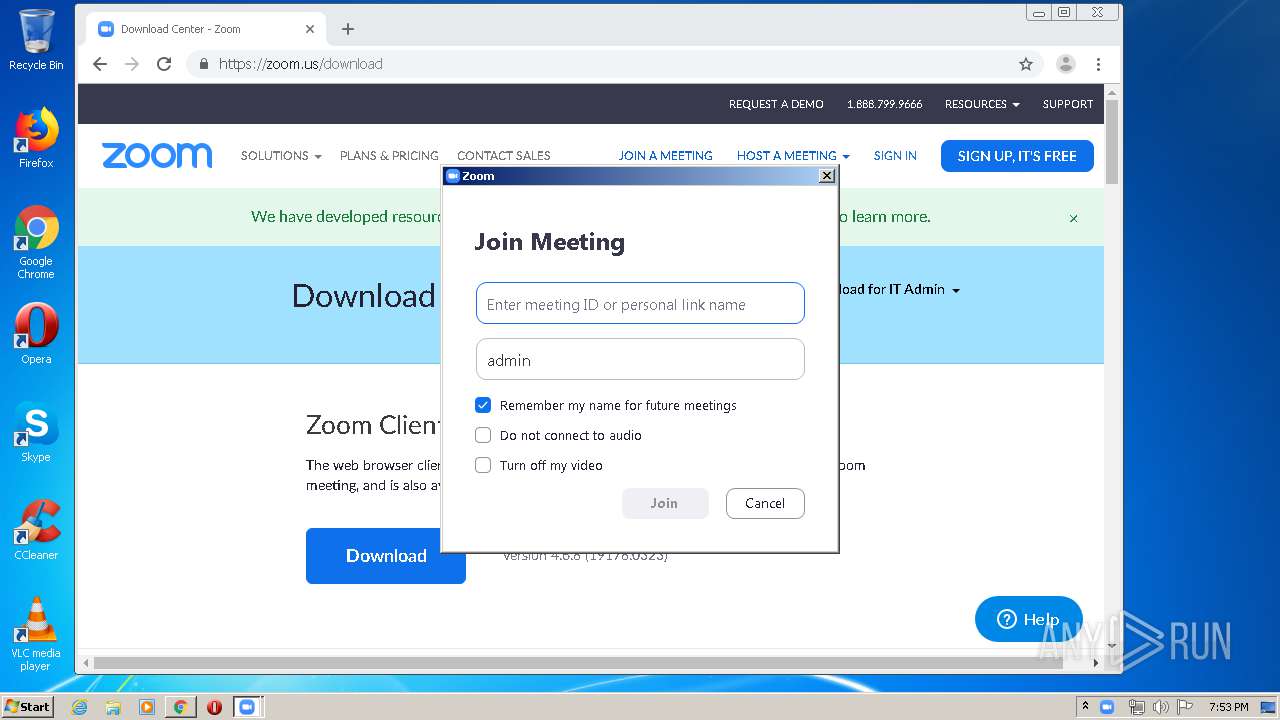
Task: Open the network tray icon
Action: [x=1136, y=707]
